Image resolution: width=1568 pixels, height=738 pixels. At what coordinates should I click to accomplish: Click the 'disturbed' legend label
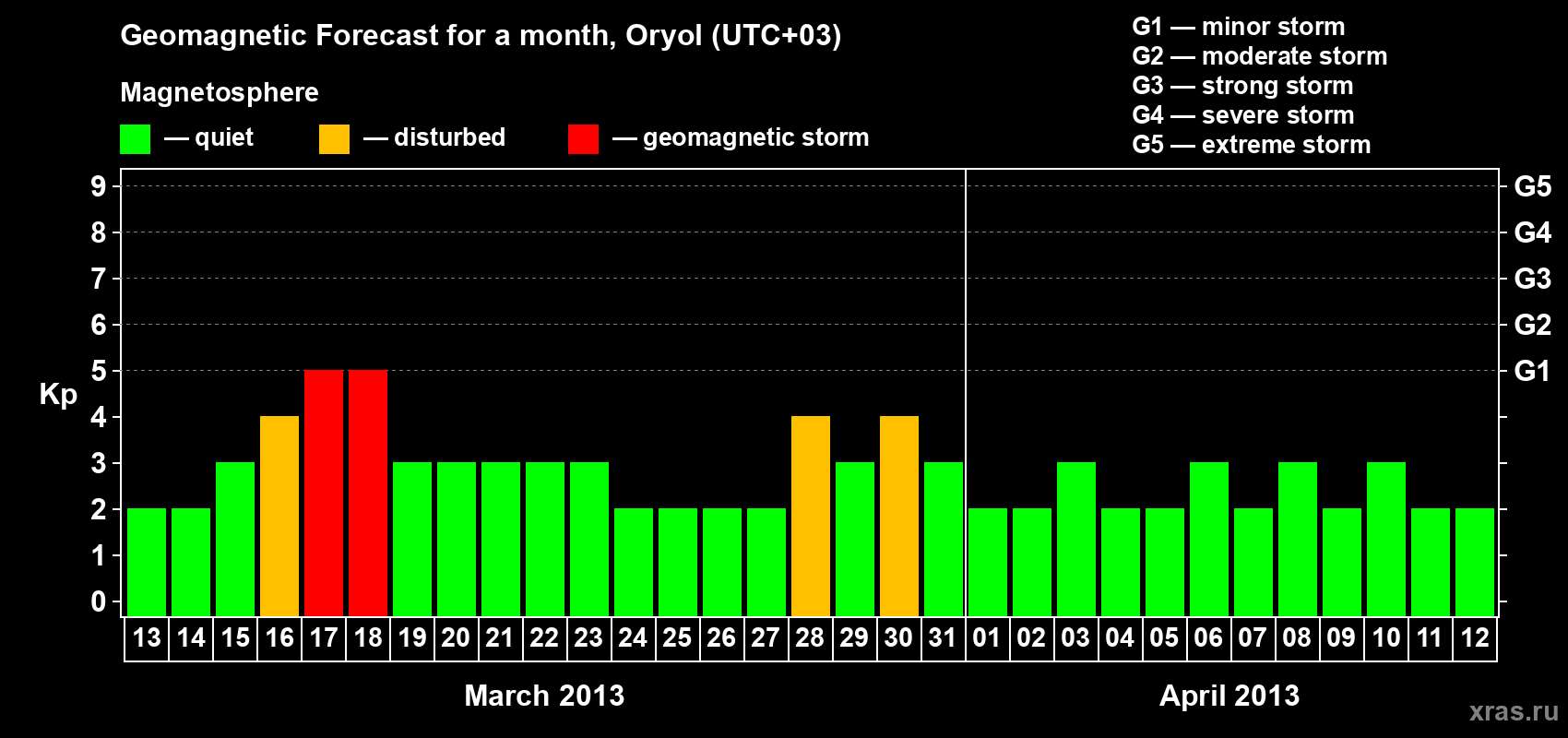[449, 137]
